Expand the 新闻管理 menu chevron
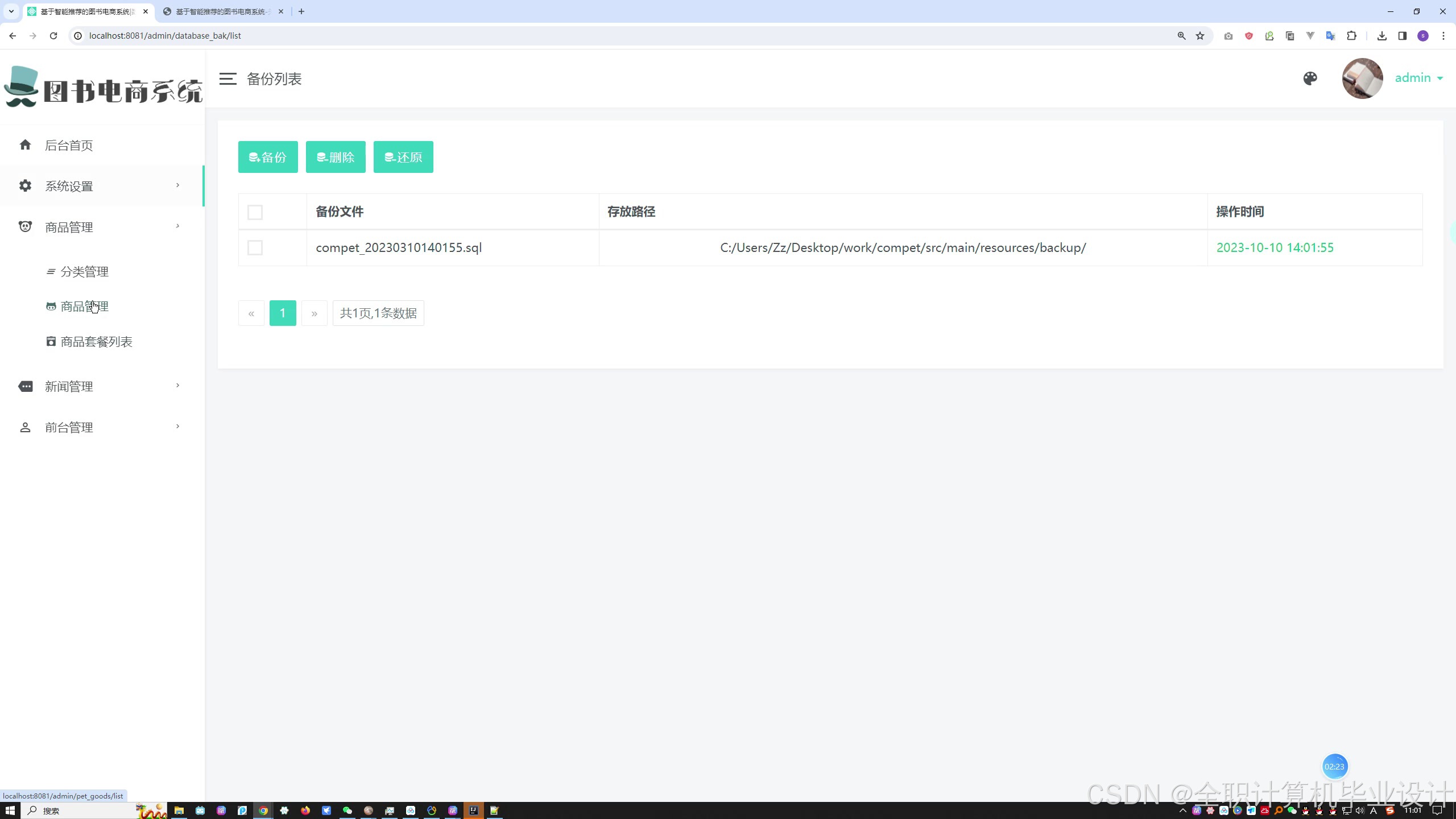The width and height of the screenshot is (1456, 819). 177,386
